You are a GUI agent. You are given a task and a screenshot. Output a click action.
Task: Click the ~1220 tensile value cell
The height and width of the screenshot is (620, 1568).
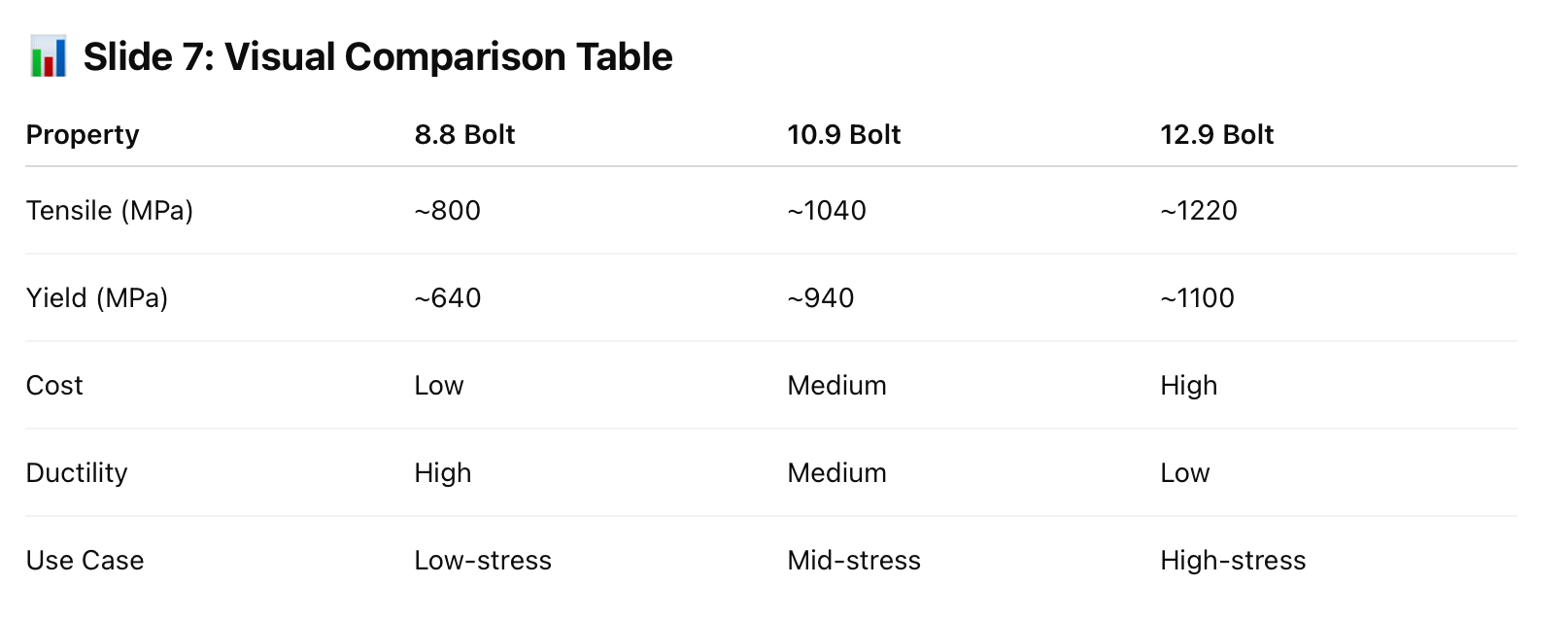(1199, 211)
